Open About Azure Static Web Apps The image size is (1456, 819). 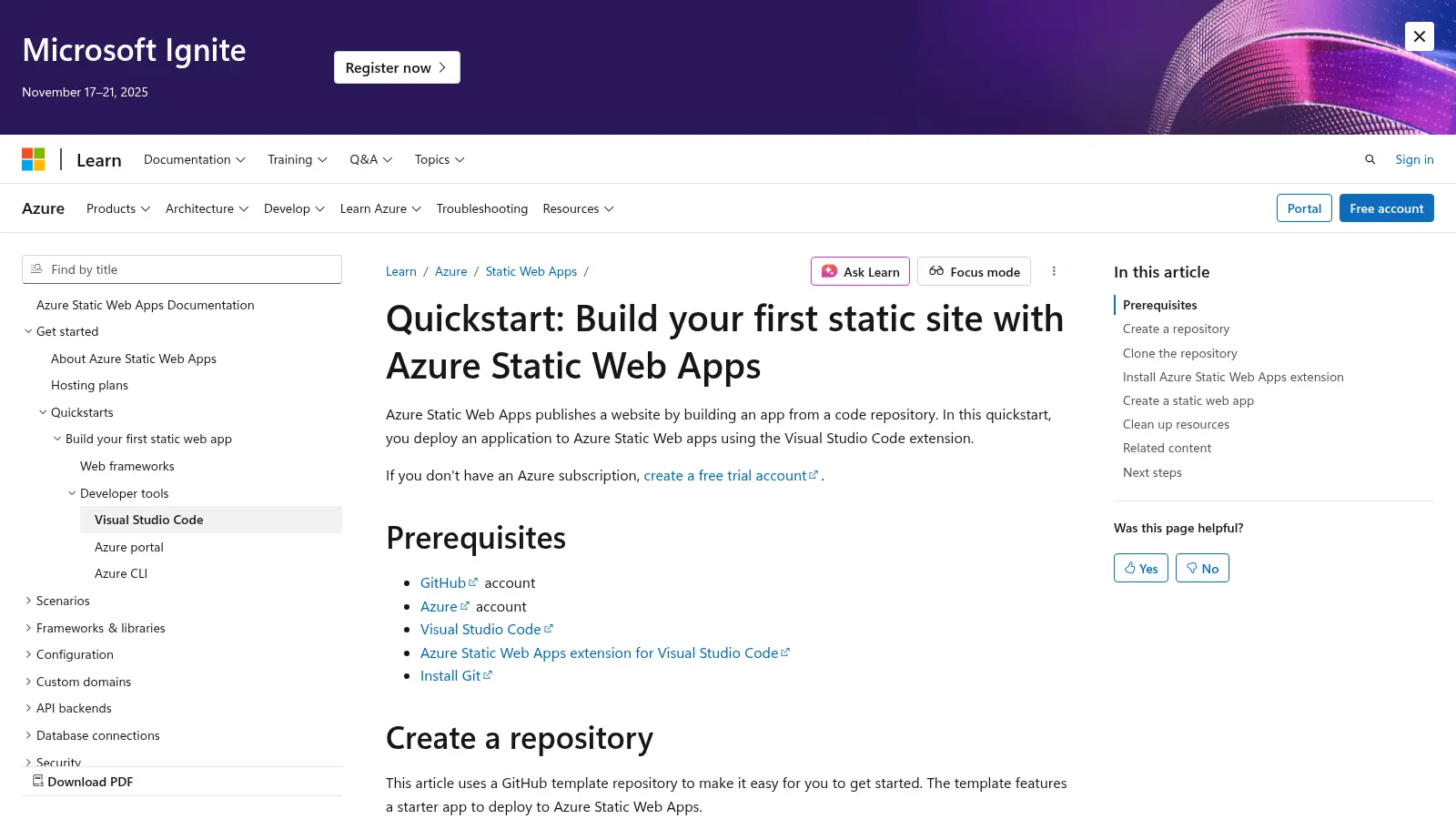134,359
